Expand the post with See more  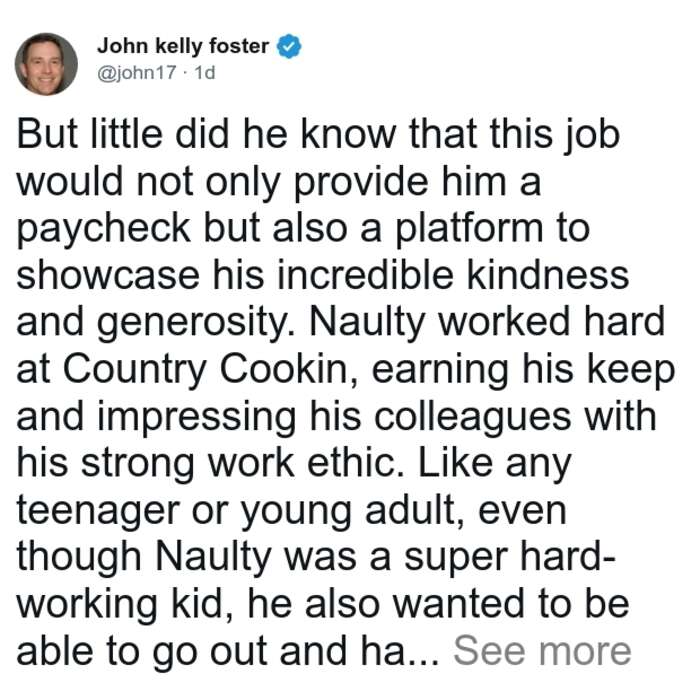(542, 651)
